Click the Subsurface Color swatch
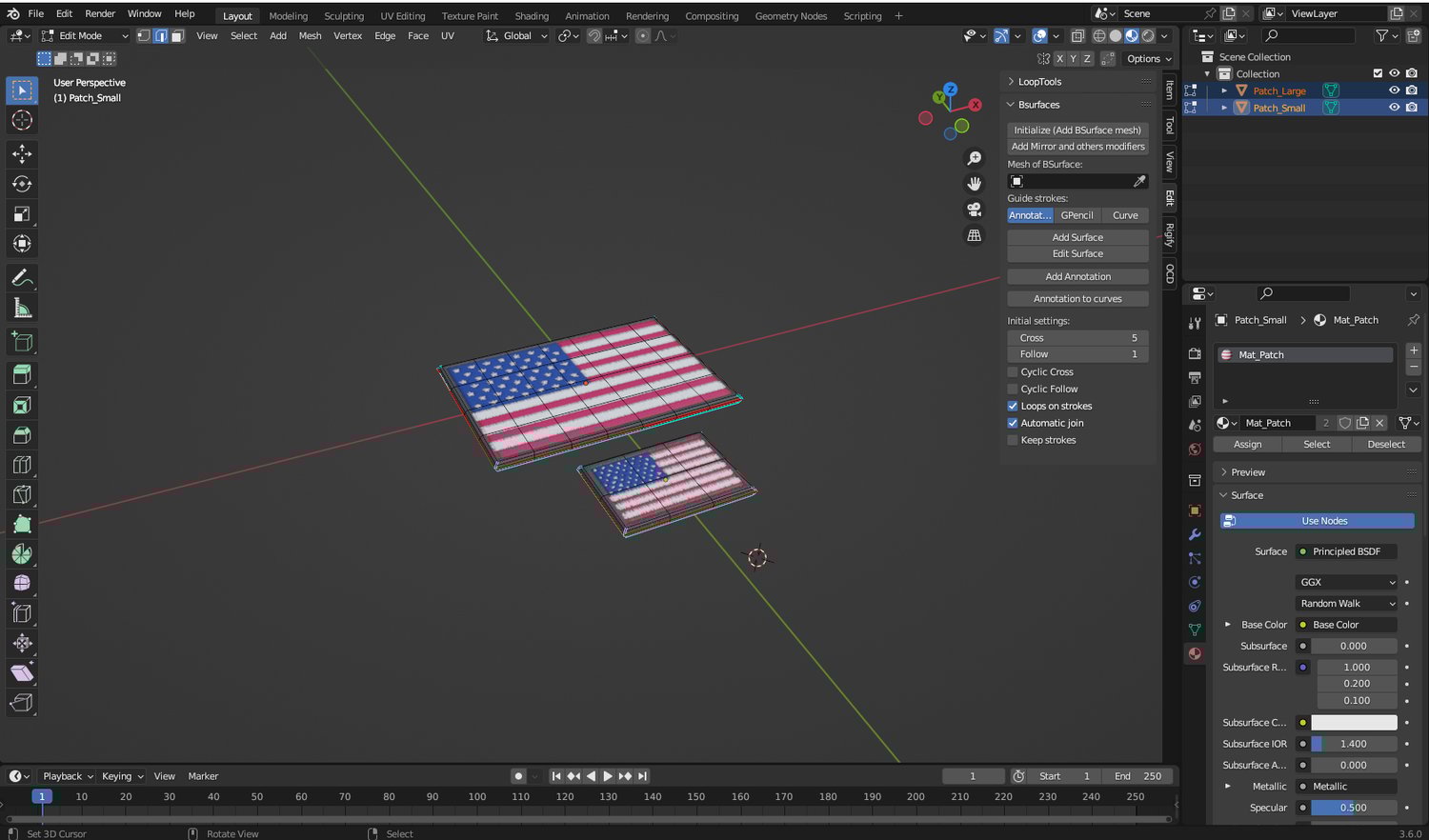This screenshot has height=840, width=1429. pyautogui.click(x=1354, y=723)
